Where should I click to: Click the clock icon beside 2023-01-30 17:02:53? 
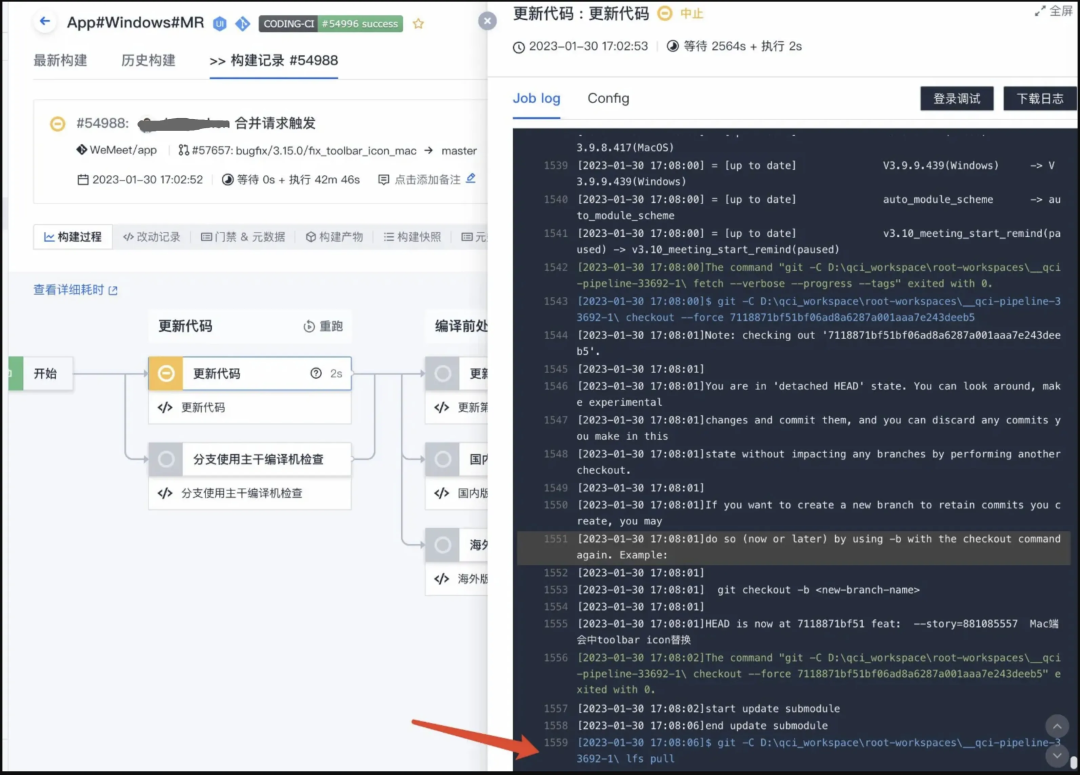(519, 47)
